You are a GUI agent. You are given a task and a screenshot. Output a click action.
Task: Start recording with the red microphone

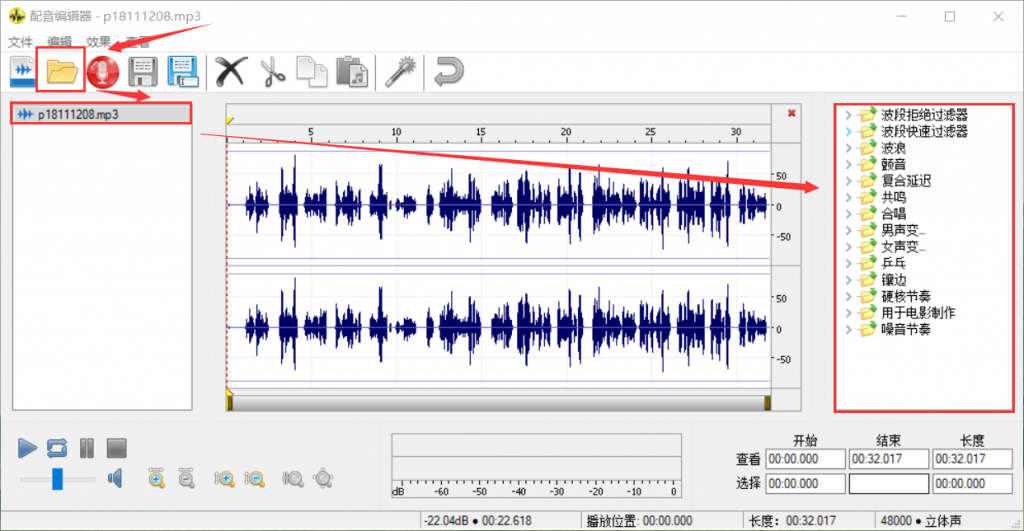(103, 71)
